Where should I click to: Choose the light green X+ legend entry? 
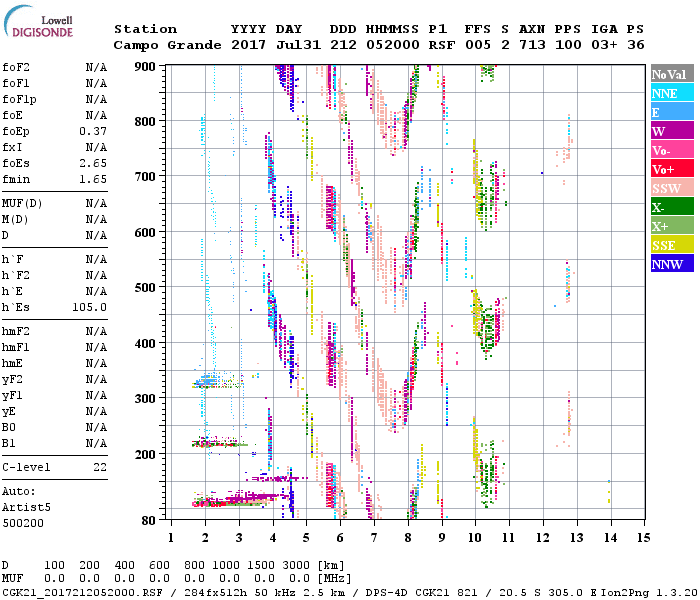(671, 226)
